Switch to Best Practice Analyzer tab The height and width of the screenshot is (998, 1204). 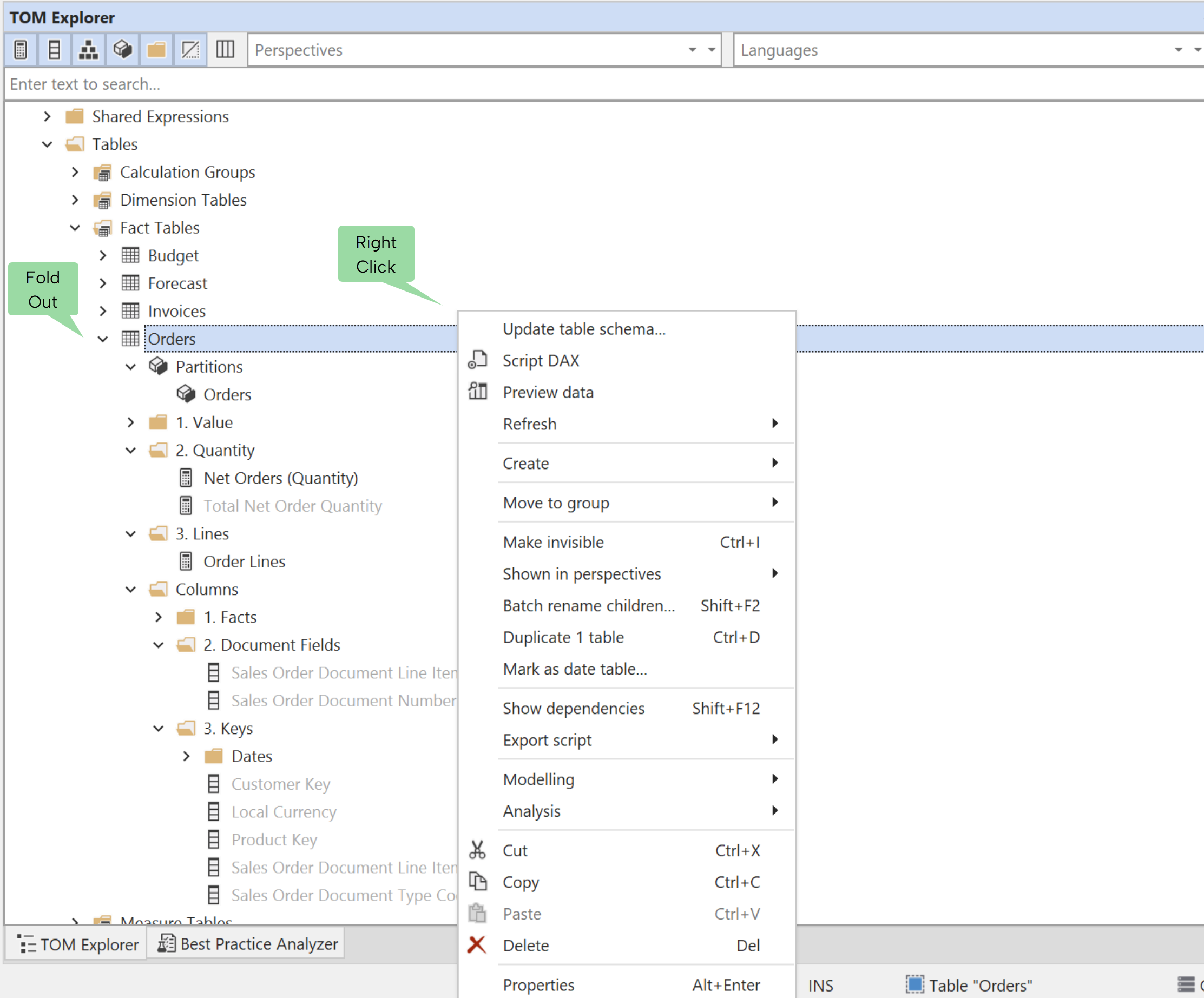pos(248,944)
